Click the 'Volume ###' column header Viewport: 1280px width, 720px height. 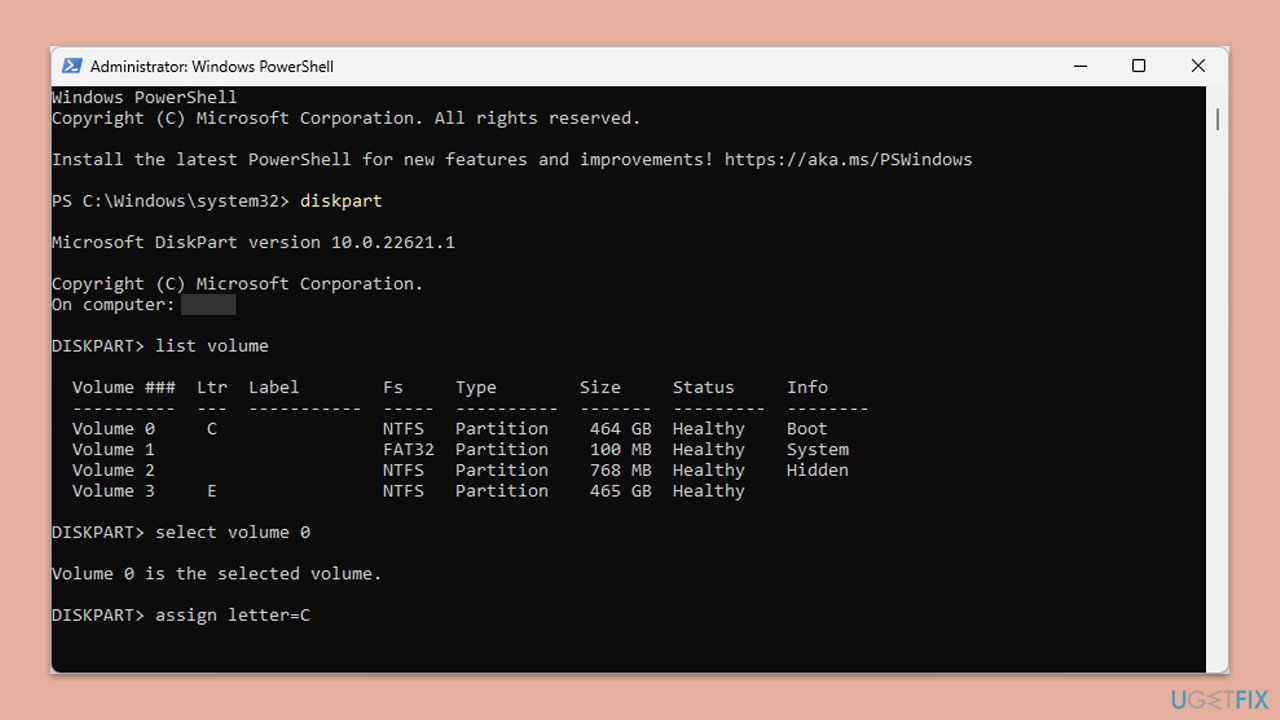(124, 387)
